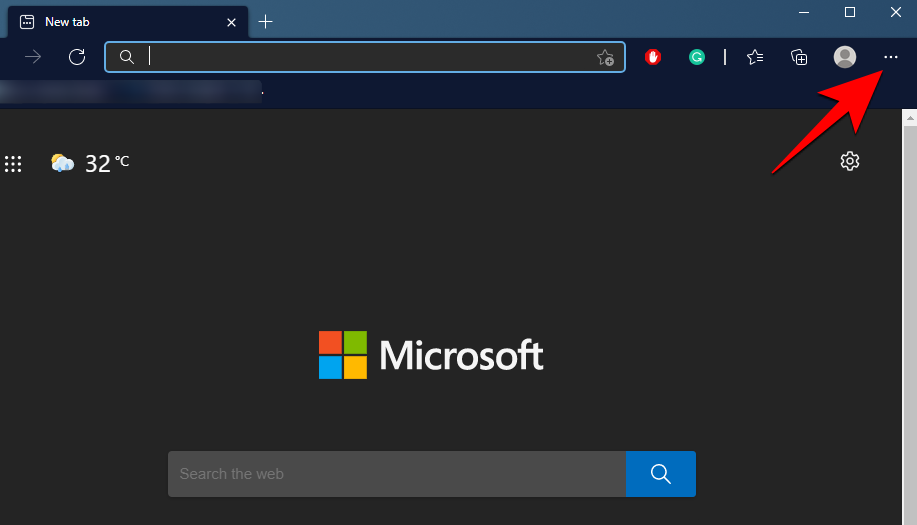Minimize the browser window
The width and height of the screenshot is (917, 525).
pyautogui.click(x=804, y=12)
